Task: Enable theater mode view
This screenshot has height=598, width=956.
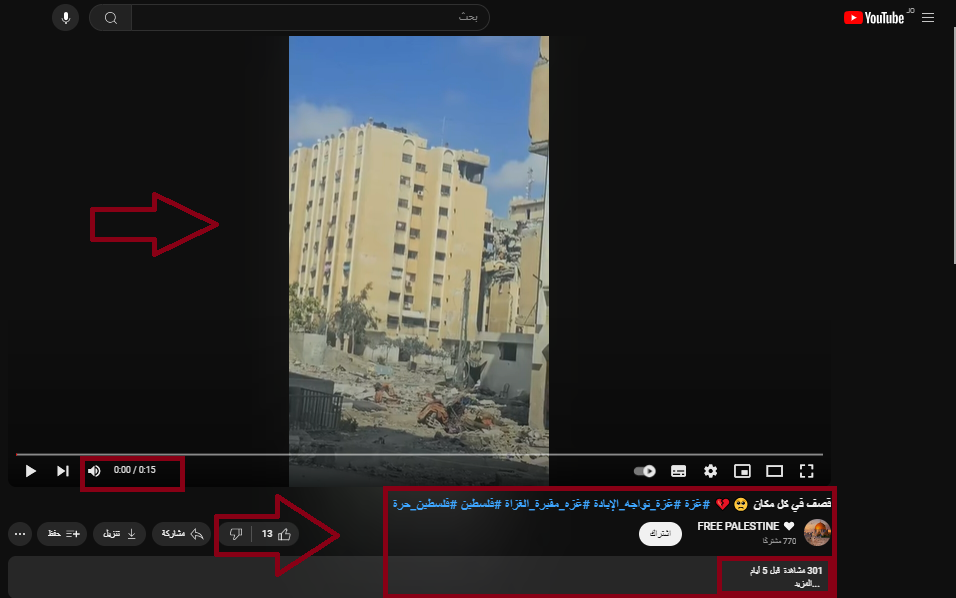Action: coord(774,471)
